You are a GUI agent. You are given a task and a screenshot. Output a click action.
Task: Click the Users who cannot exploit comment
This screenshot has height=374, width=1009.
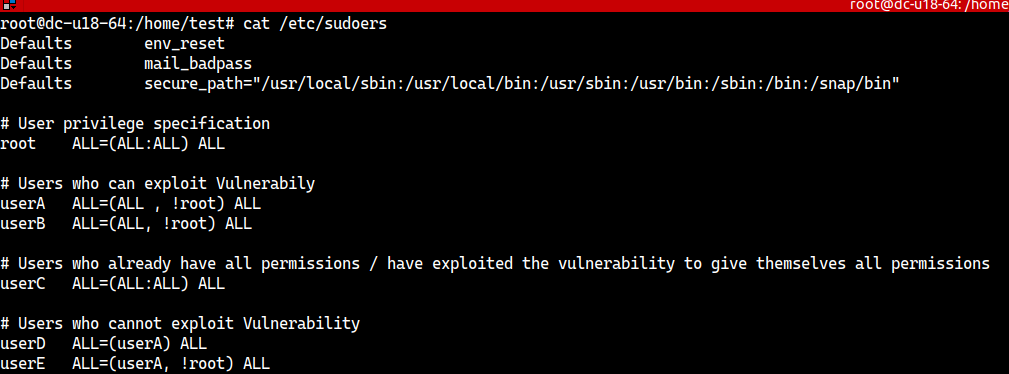tap(180, 323)
